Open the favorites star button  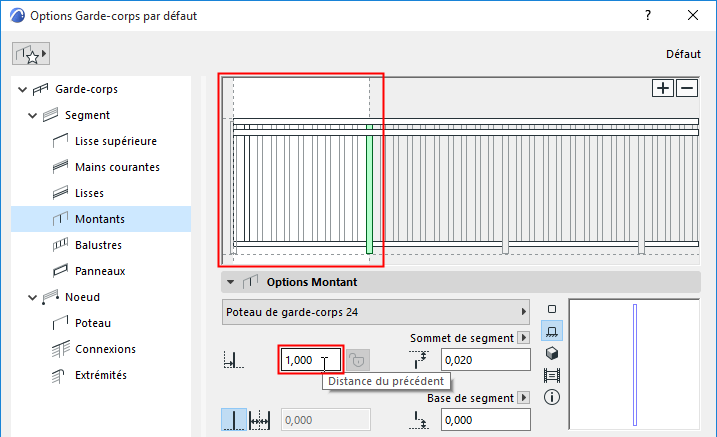[31, 54]
